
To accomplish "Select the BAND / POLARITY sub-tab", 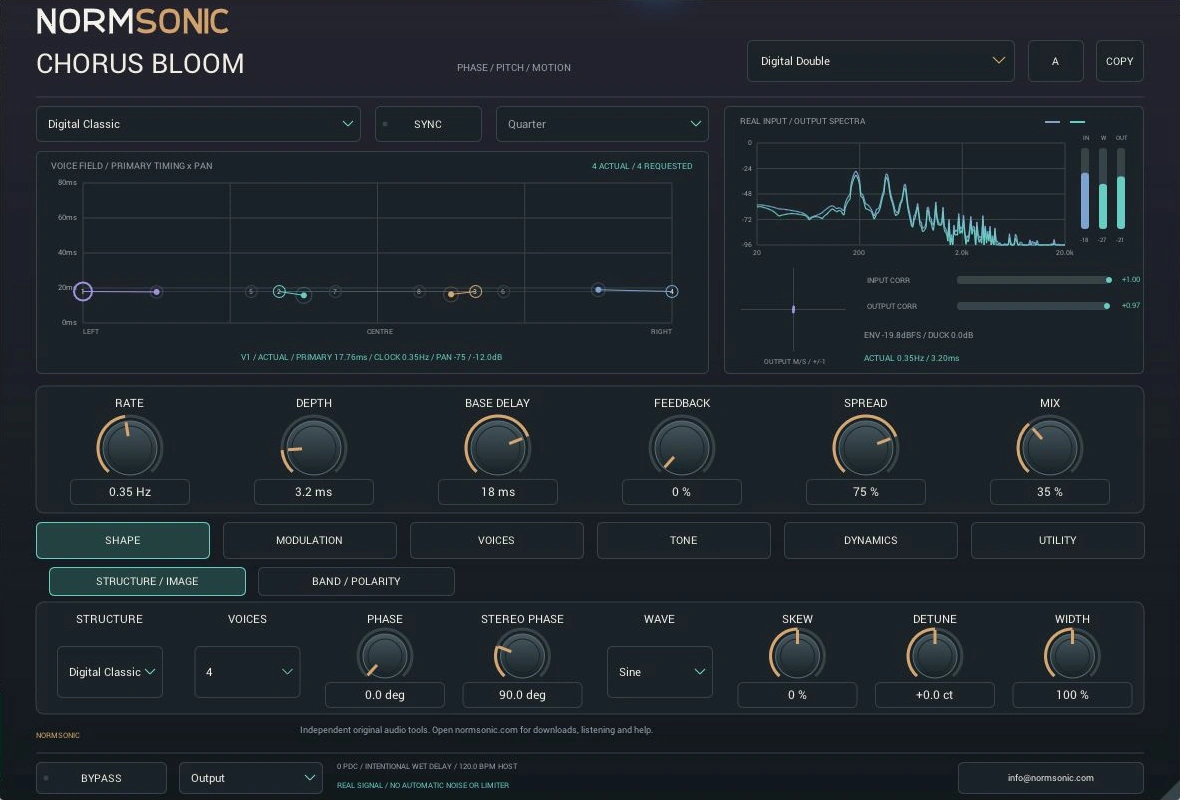I will click(356, 582).
